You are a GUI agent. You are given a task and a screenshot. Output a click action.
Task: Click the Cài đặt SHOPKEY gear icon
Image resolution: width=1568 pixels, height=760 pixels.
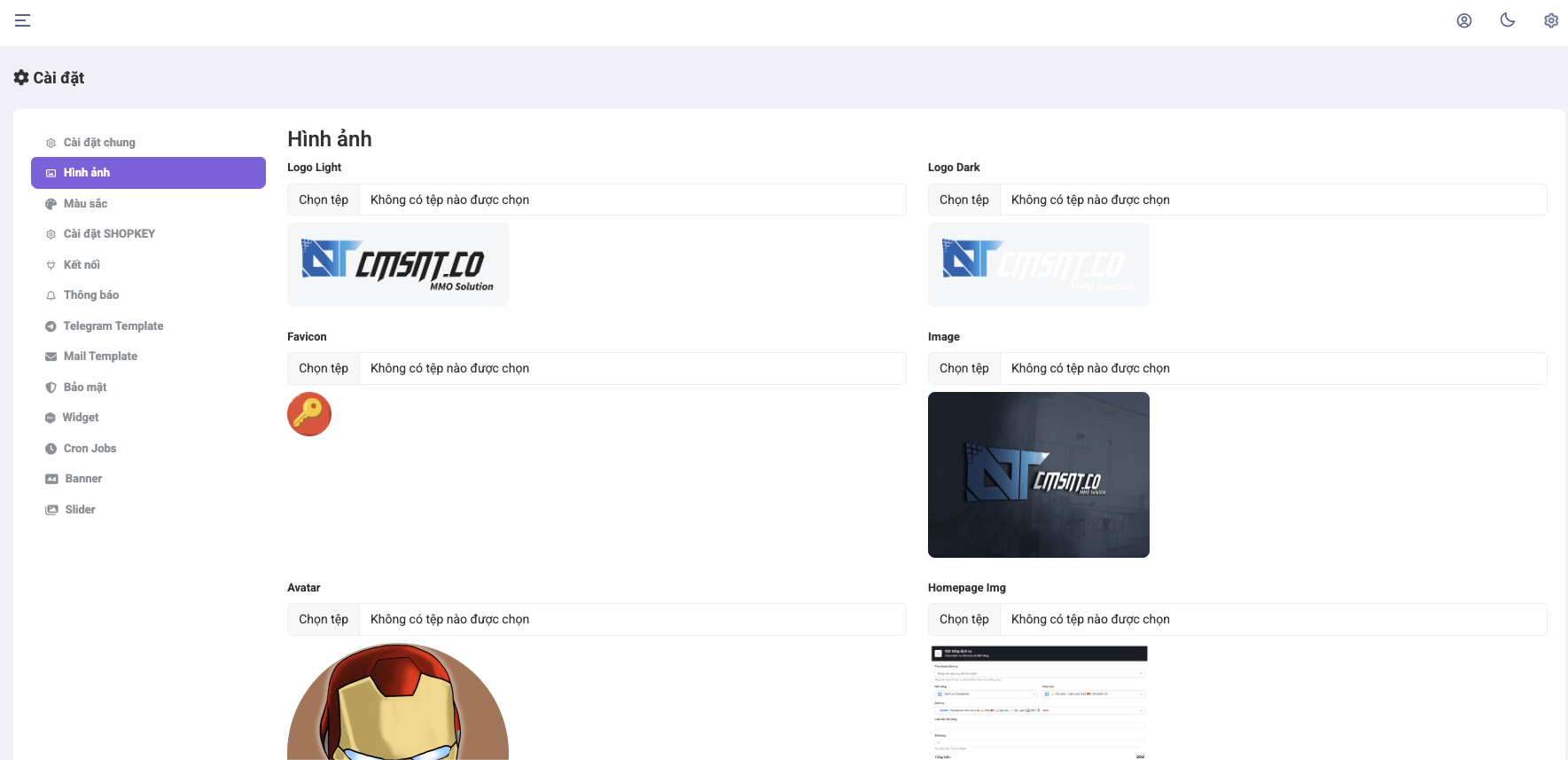coord(51,234)
